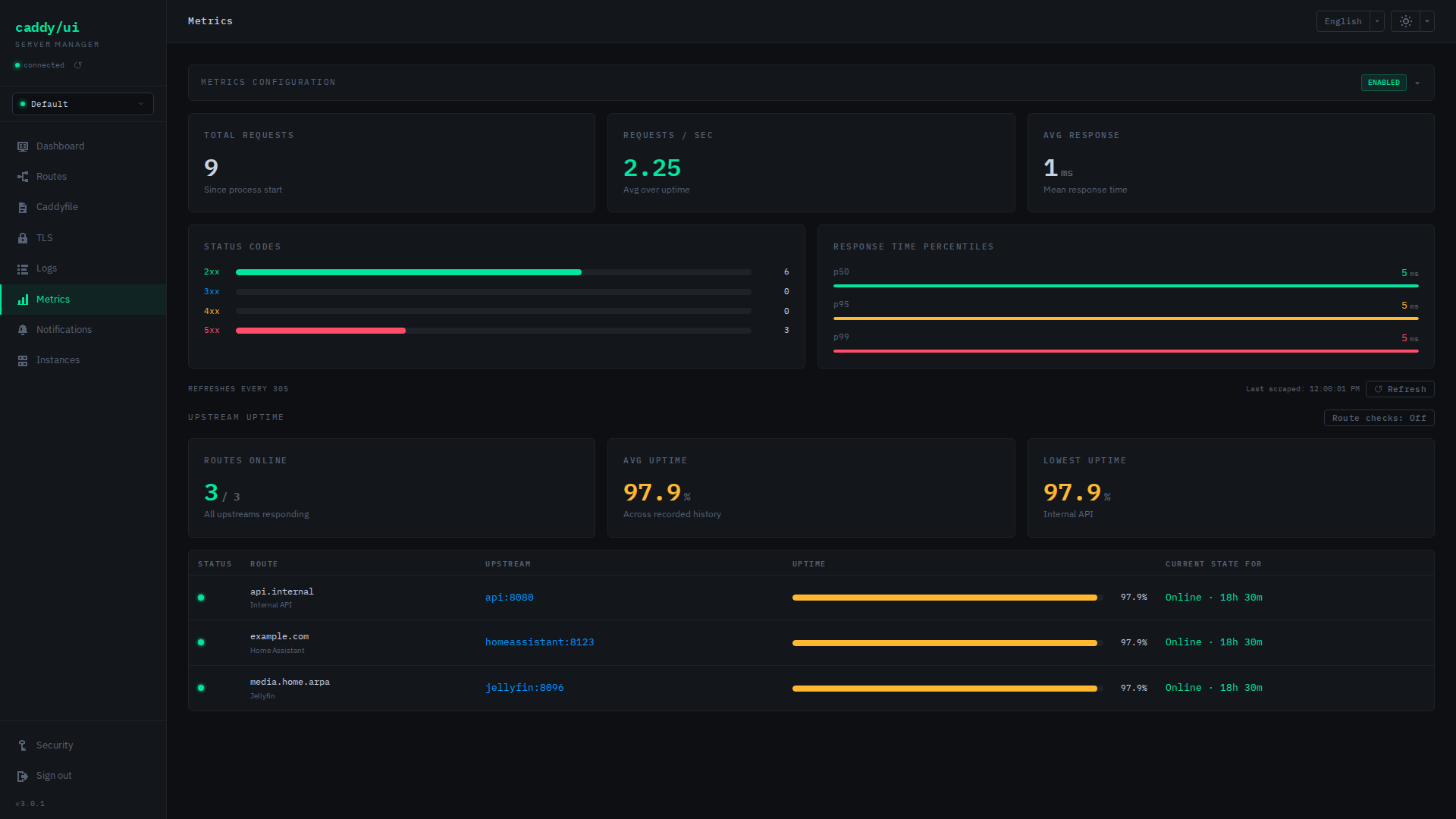
Task: Open the Dashboard icon in sidebar
Action: (23, 146)
